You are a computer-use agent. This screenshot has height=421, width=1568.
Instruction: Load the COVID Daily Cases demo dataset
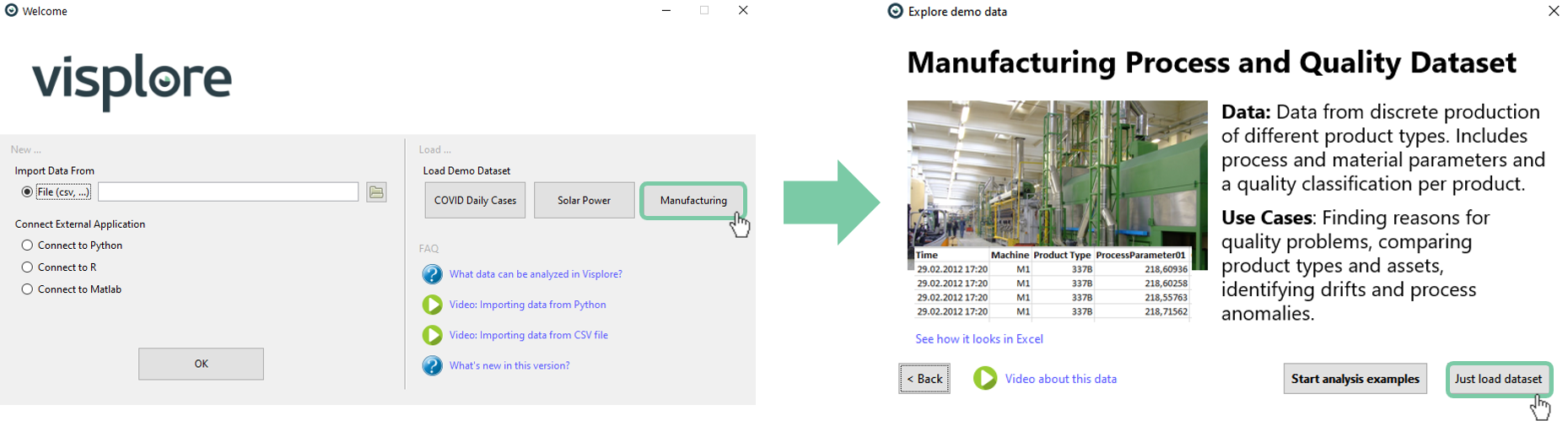coord(475,201)
